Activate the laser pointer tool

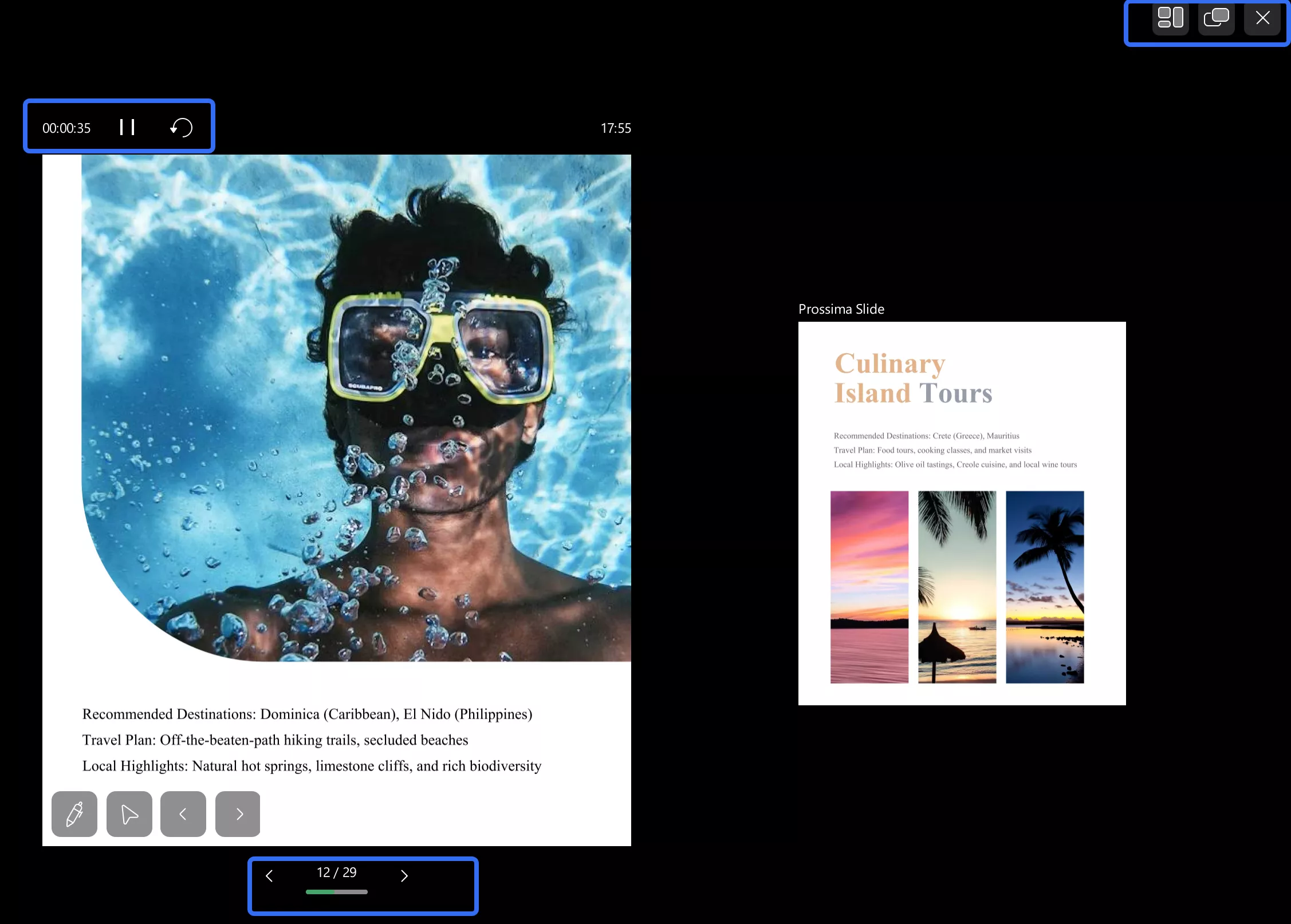129,814
